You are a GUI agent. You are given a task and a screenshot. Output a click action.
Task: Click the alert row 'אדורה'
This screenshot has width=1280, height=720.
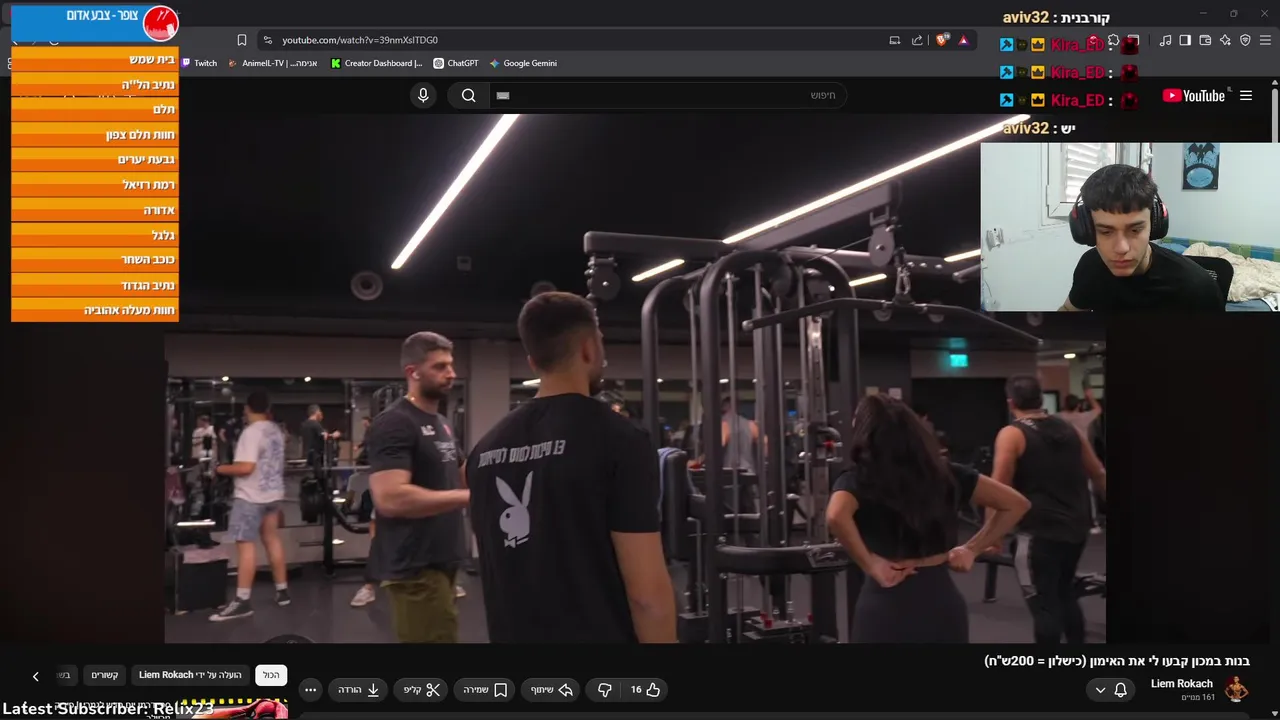95,210
